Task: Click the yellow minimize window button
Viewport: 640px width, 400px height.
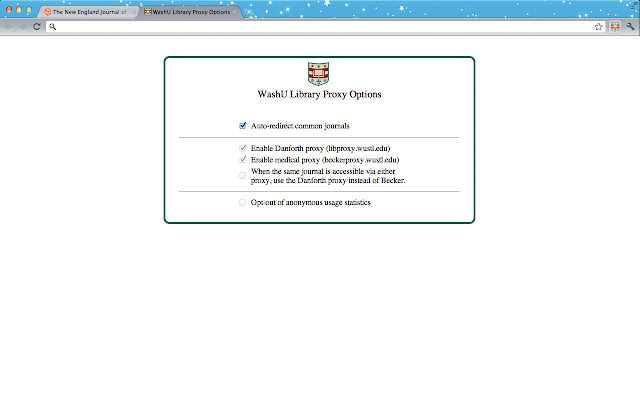Action: (19, 9)
